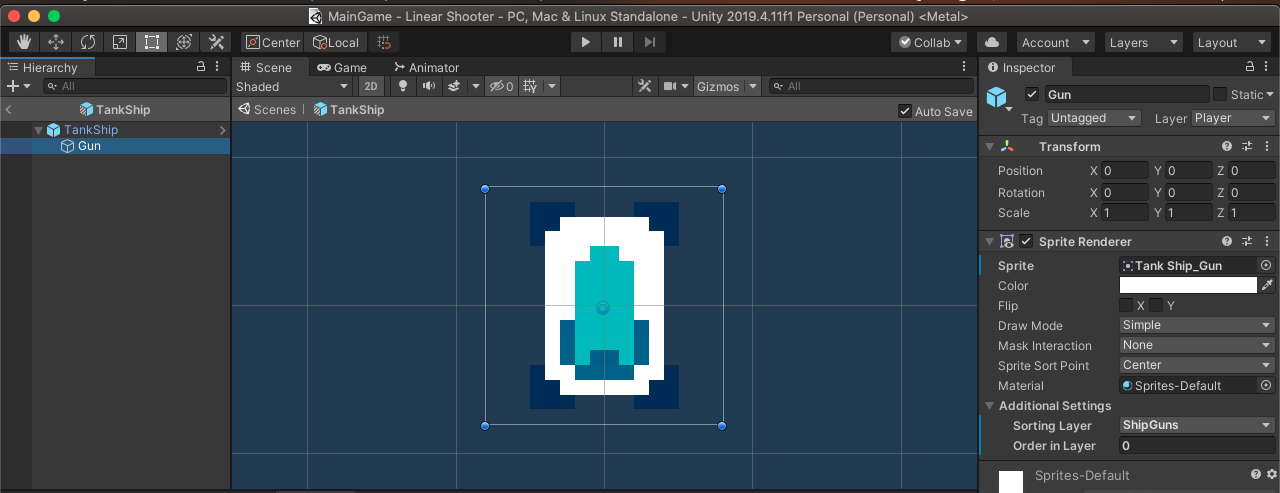Image resolution: width=1280 pixels, height=493 pixels.
Task: Open Sprite Renderer presets
Action: (1247, 241)
